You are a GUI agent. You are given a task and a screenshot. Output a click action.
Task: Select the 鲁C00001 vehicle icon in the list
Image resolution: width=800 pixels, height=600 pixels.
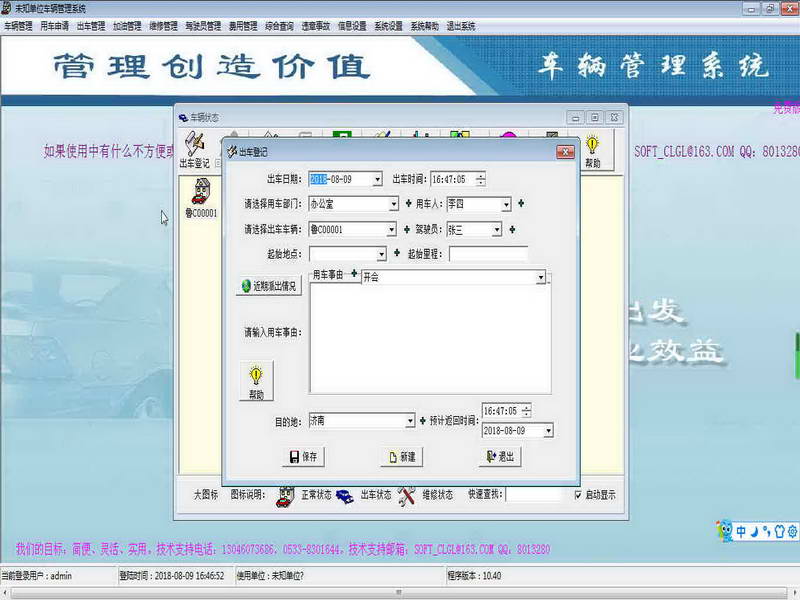click(x=201, y=198)
